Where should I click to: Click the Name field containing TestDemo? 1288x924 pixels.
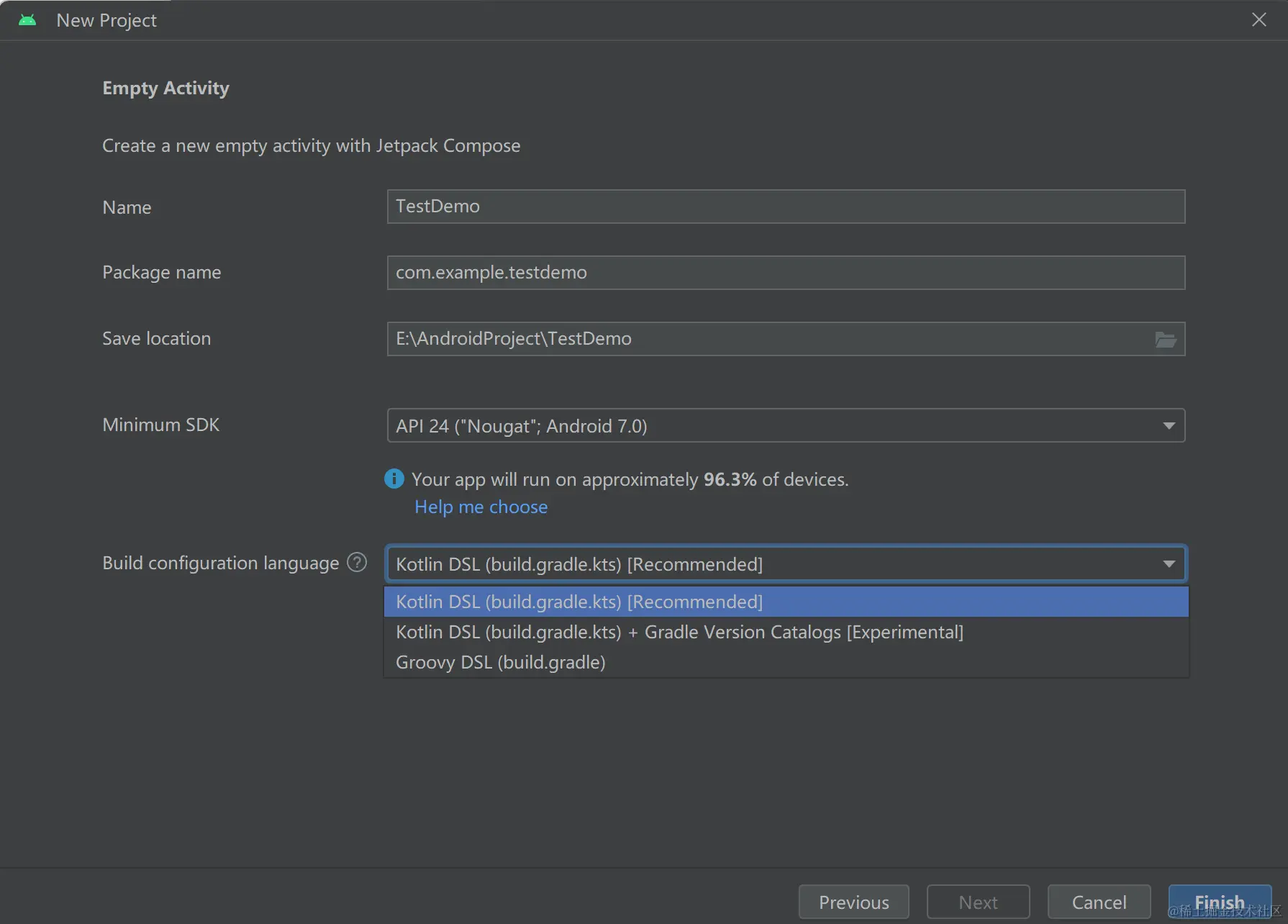[x=784, y=207]
